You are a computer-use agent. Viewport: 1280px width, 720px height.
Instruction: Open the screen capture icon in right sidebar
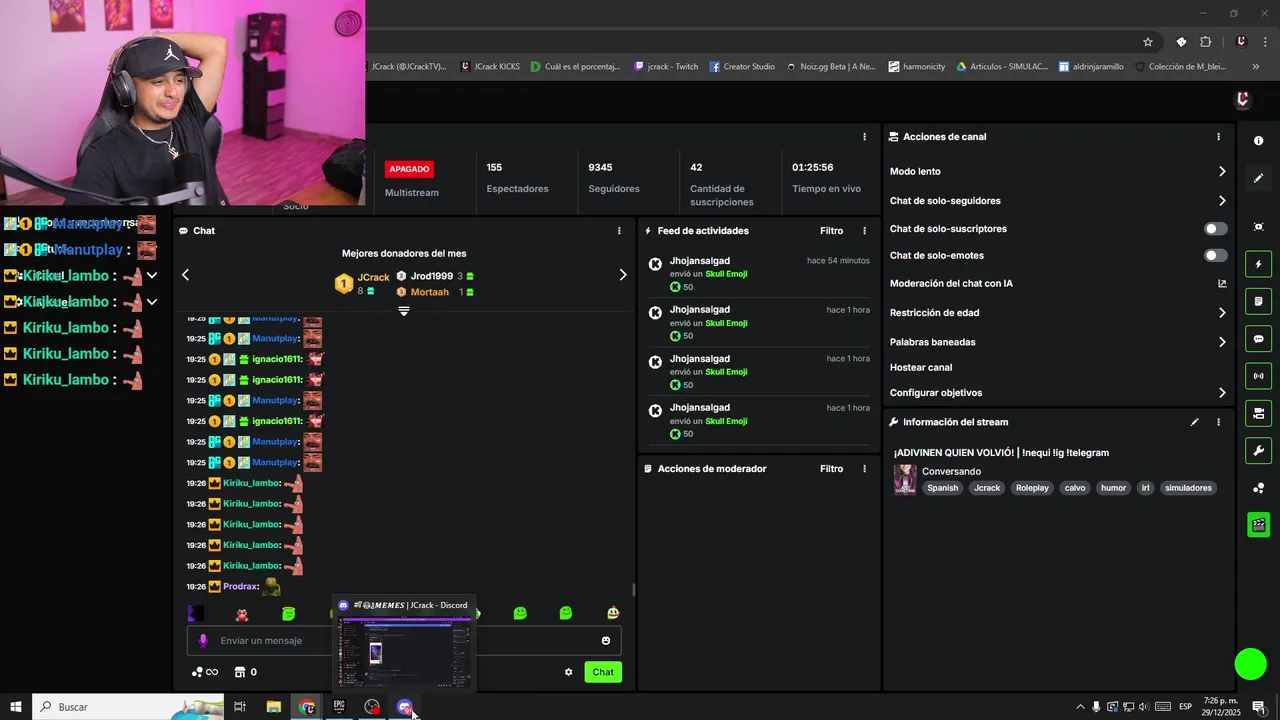click(x=1258, y=227)
